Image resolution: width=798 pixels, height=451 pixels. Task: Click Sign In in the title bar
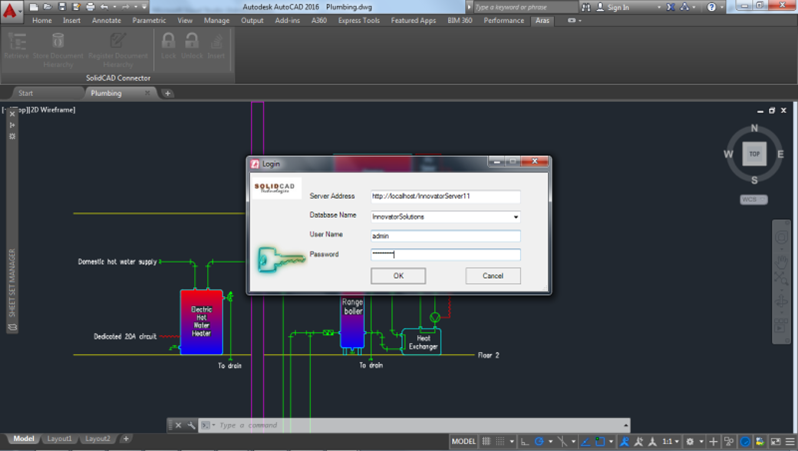coord(618,7)
